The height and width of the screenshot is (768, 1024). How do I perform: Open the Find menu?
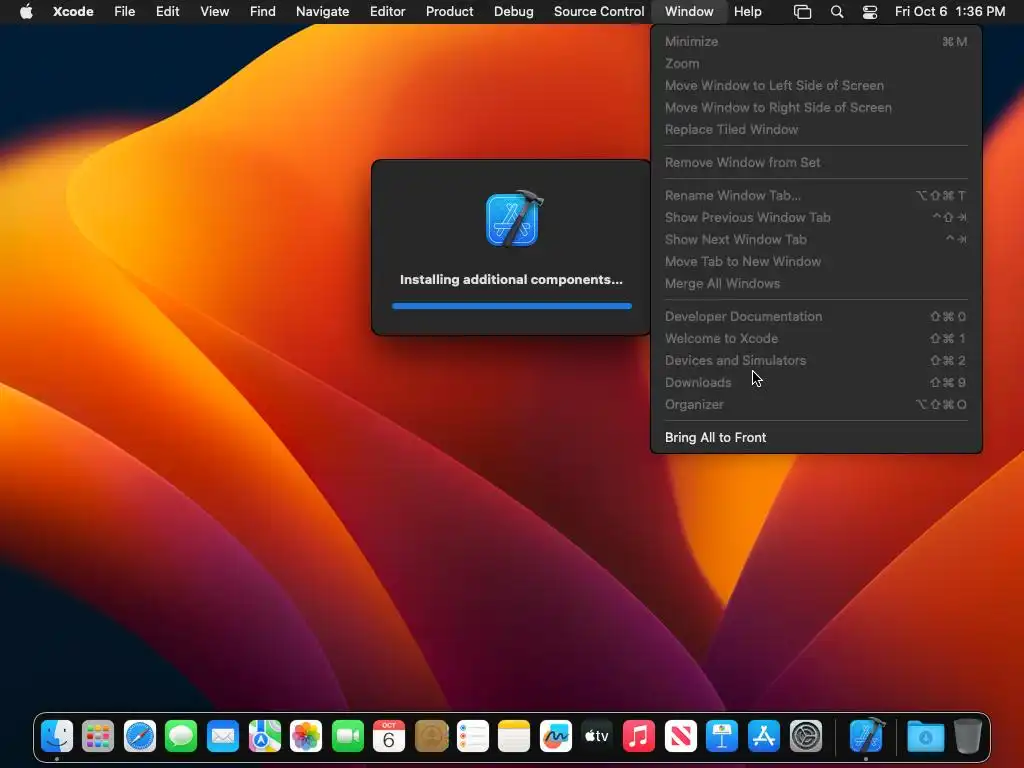click(263, 11)
